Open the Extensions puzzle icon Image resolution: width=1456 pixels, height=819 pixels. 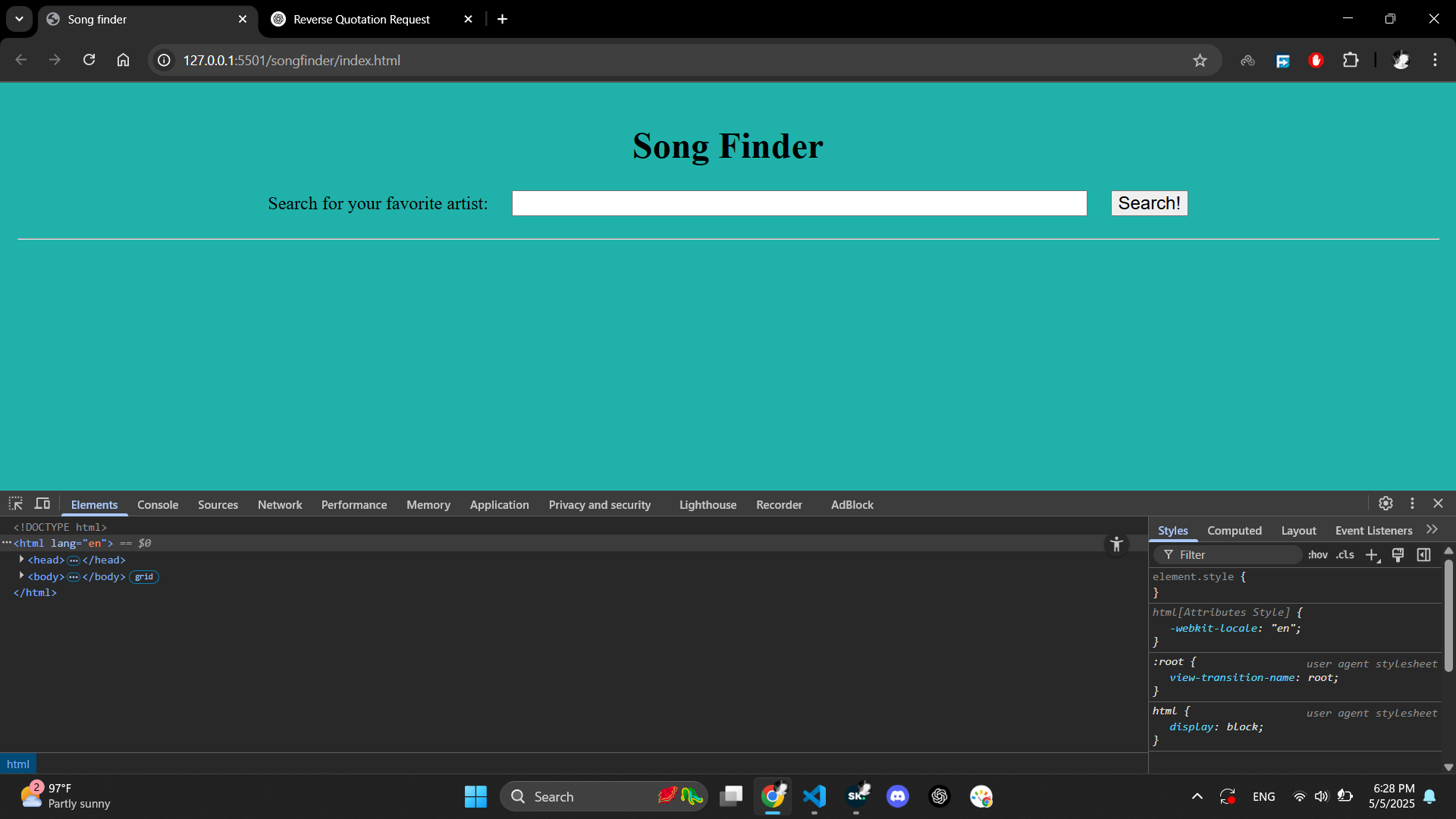(1351, 60)
